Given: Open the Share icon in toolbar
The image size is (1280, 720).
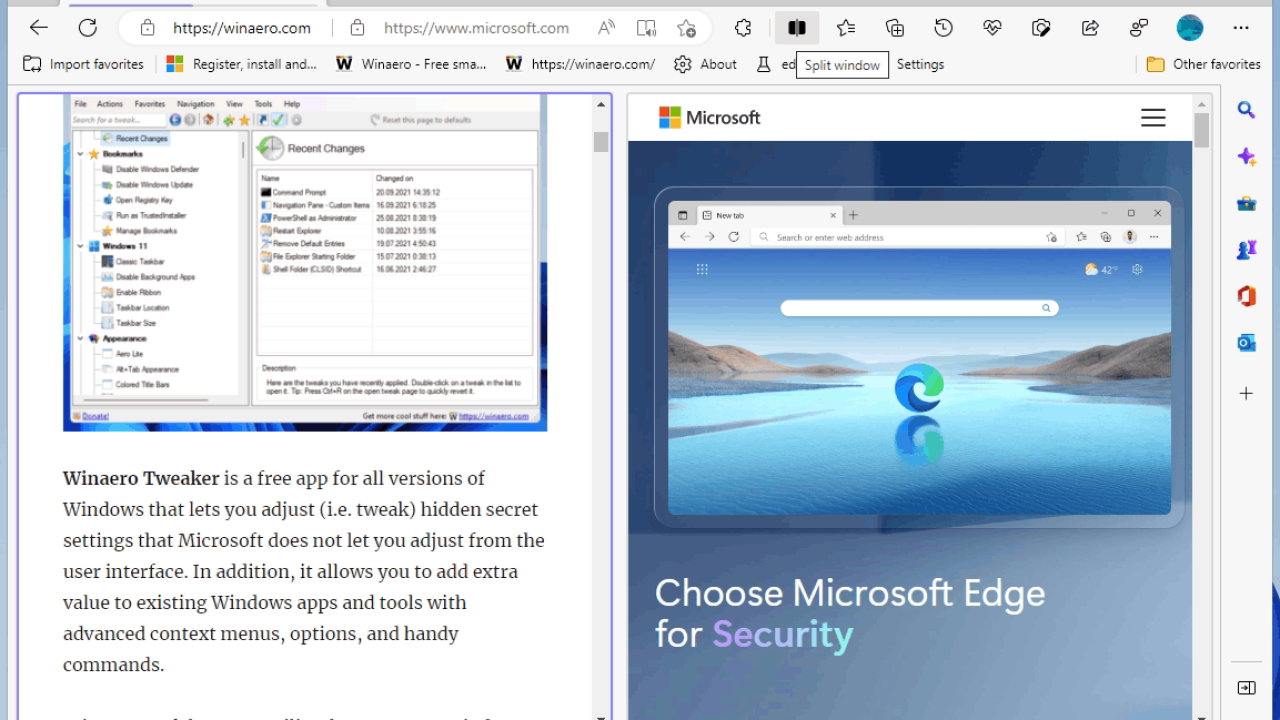Looking at the screenshot, I should tap(1090, 28).
